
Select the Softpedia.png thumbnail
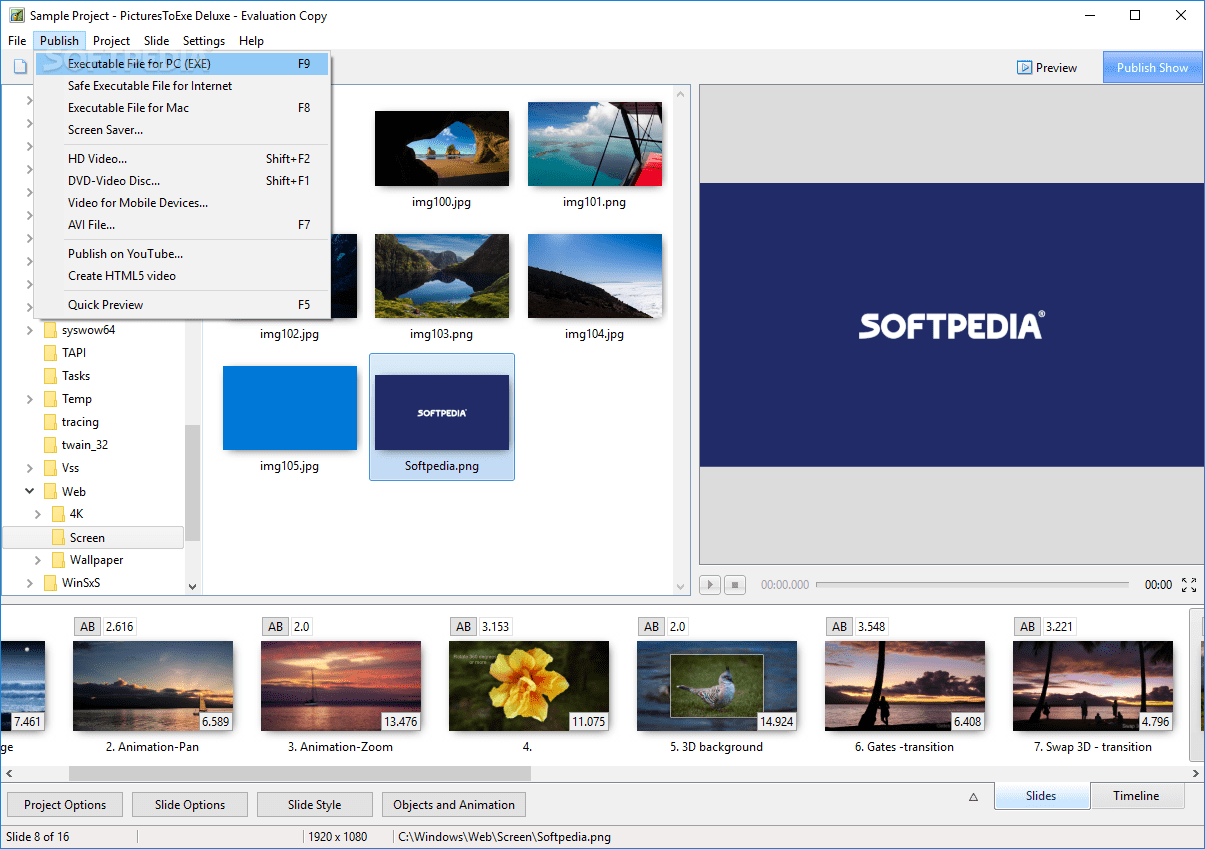(x=441, y=417)
